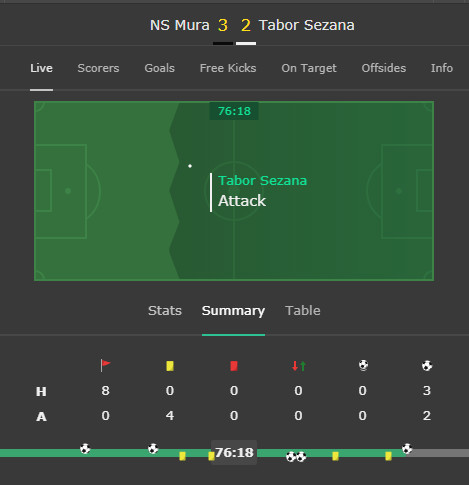Open the Table tab
The width and height of the screenshot is (469, 485).
[x=303, y=311]
